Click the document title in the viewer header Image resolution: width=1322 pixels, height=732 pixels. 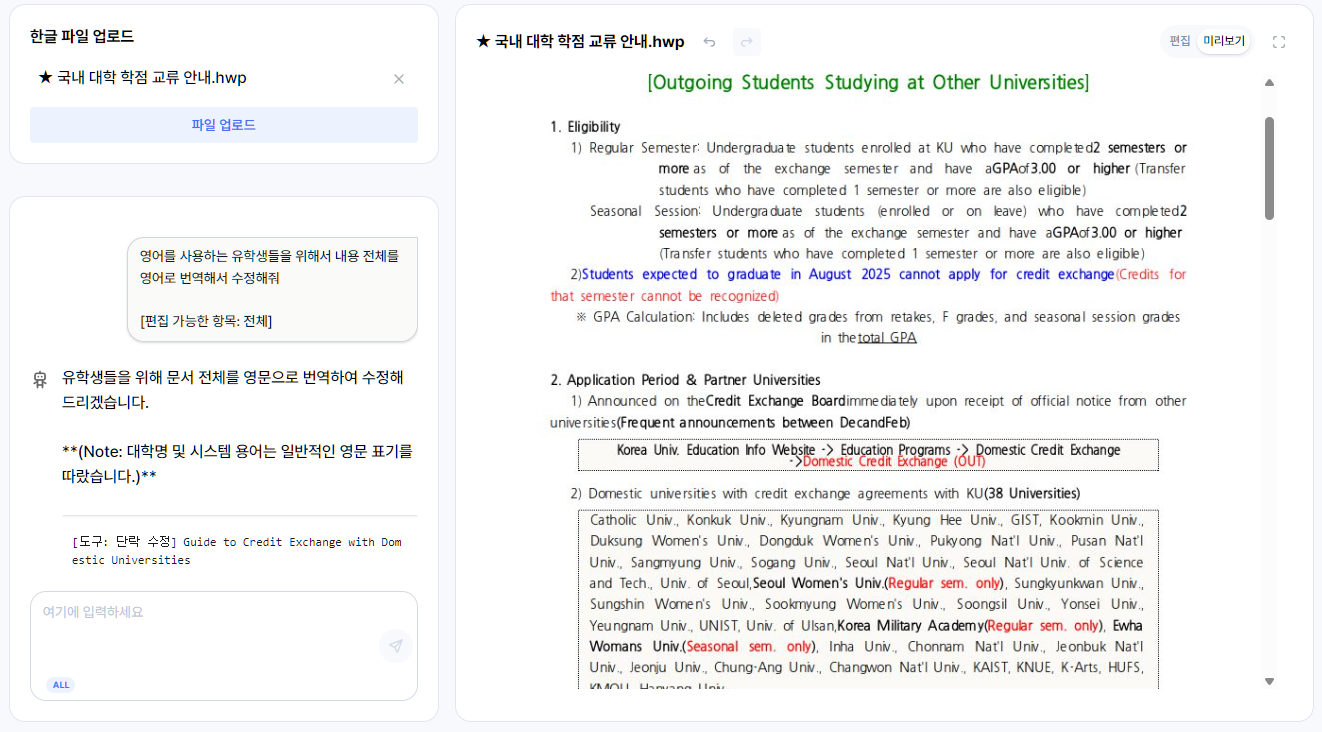[x=580, y=42]
